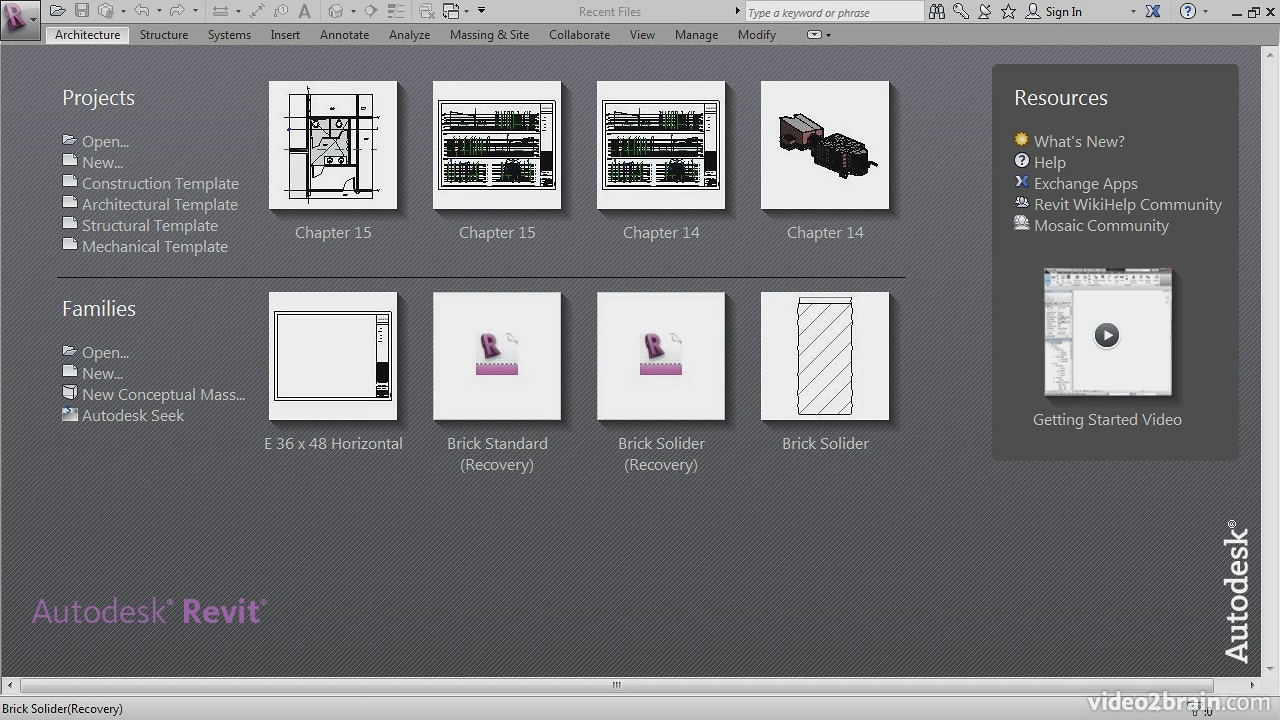
Task: Click the Section tool icon
Action: tap(371, 11)
